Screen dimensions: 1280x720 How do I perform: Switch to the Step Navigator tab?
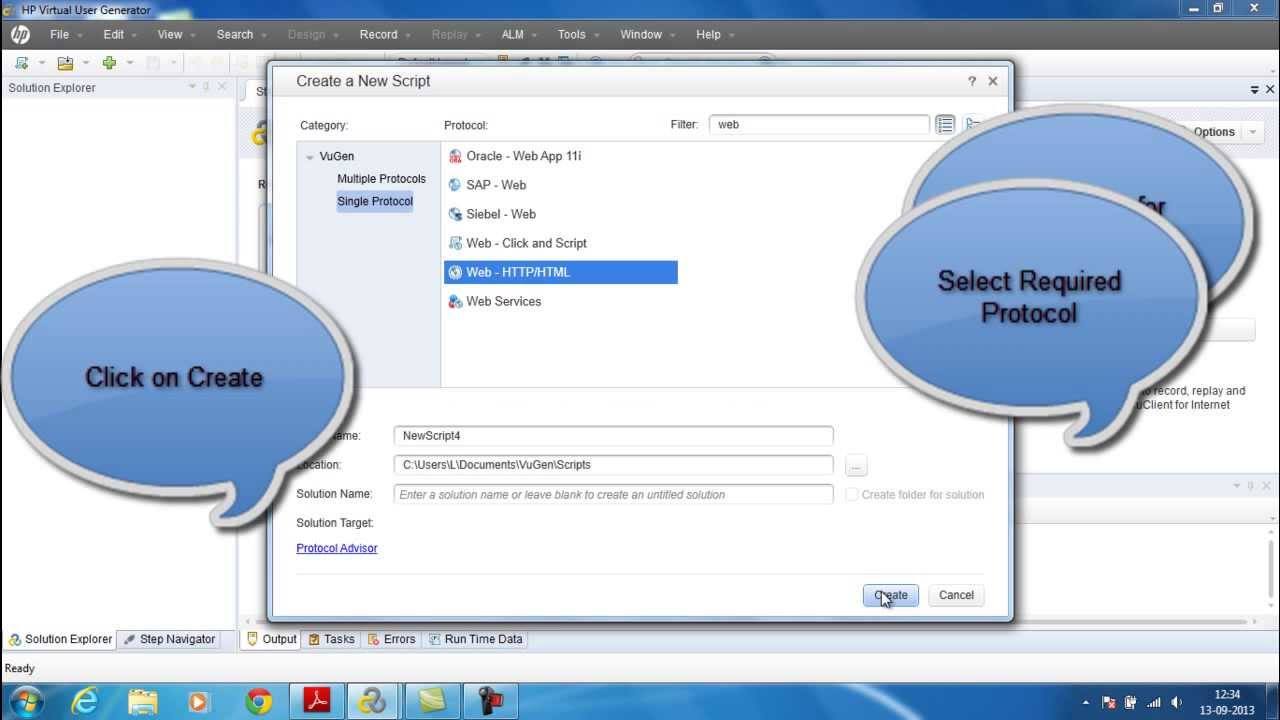click(169, 639)
